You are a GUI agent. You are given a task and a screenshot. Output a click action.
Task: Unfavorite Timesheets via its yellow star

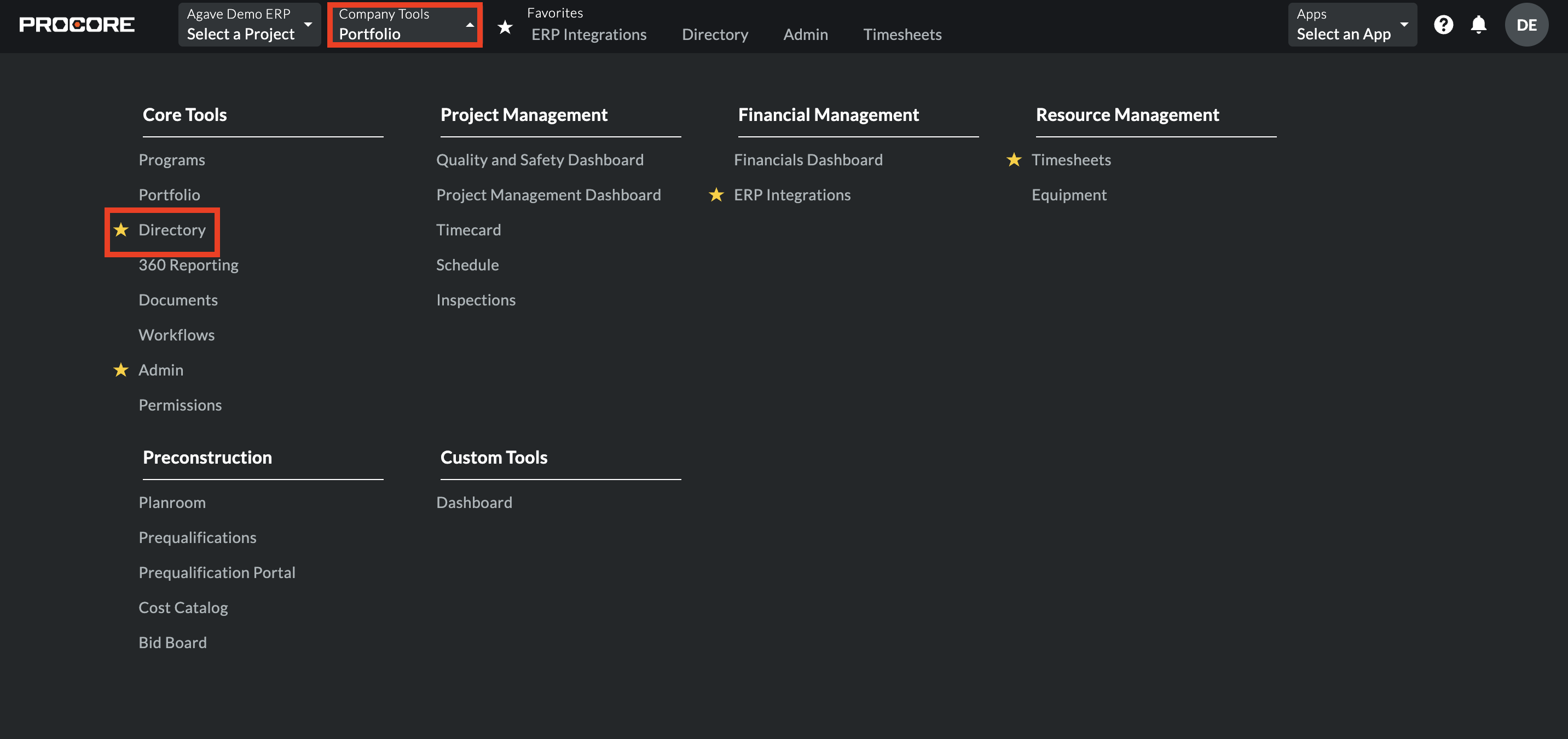[1014, 159]
